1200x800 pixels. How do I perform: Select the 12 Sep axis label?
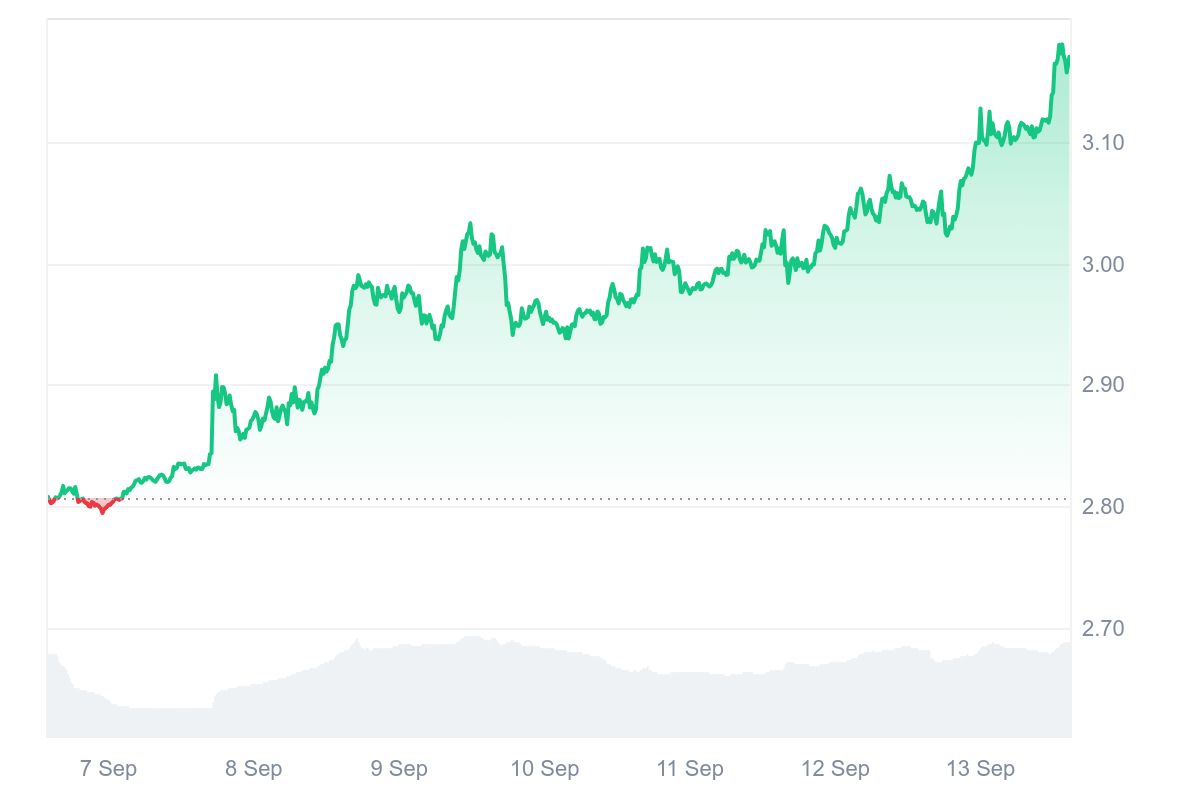pyautogui.click(x=835, y=769)
